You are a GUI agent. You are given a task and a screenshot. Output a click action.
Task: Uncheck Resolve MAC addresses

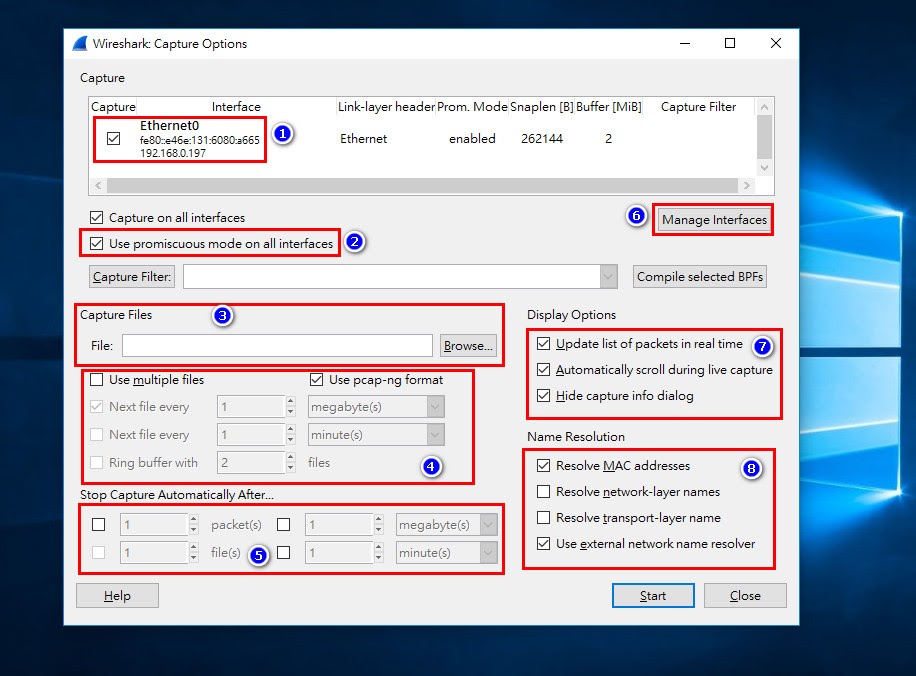(543, 466)
